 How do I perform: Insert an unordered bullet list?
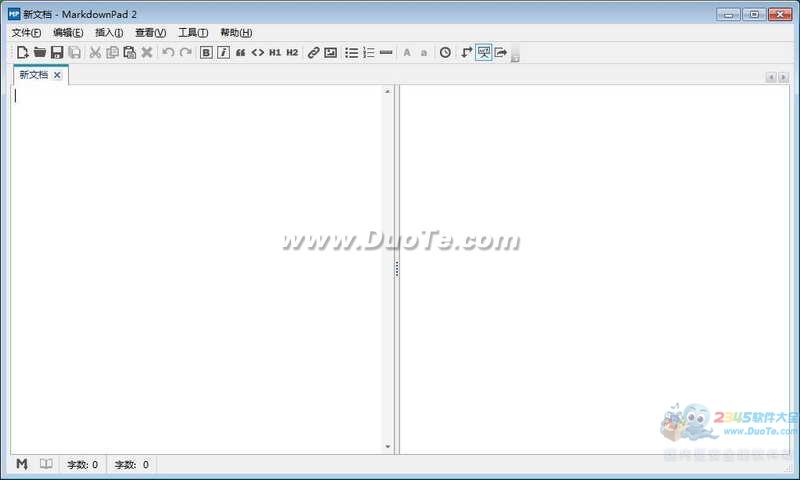352,52
